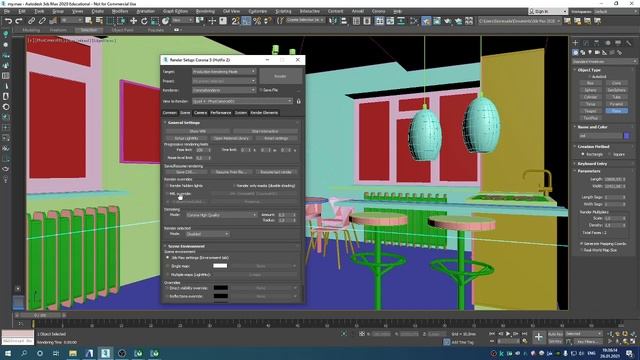This screenshot has height=360, width=640.
Task: Toggle the Percent Snap tool
Action: tap(257, 20)
